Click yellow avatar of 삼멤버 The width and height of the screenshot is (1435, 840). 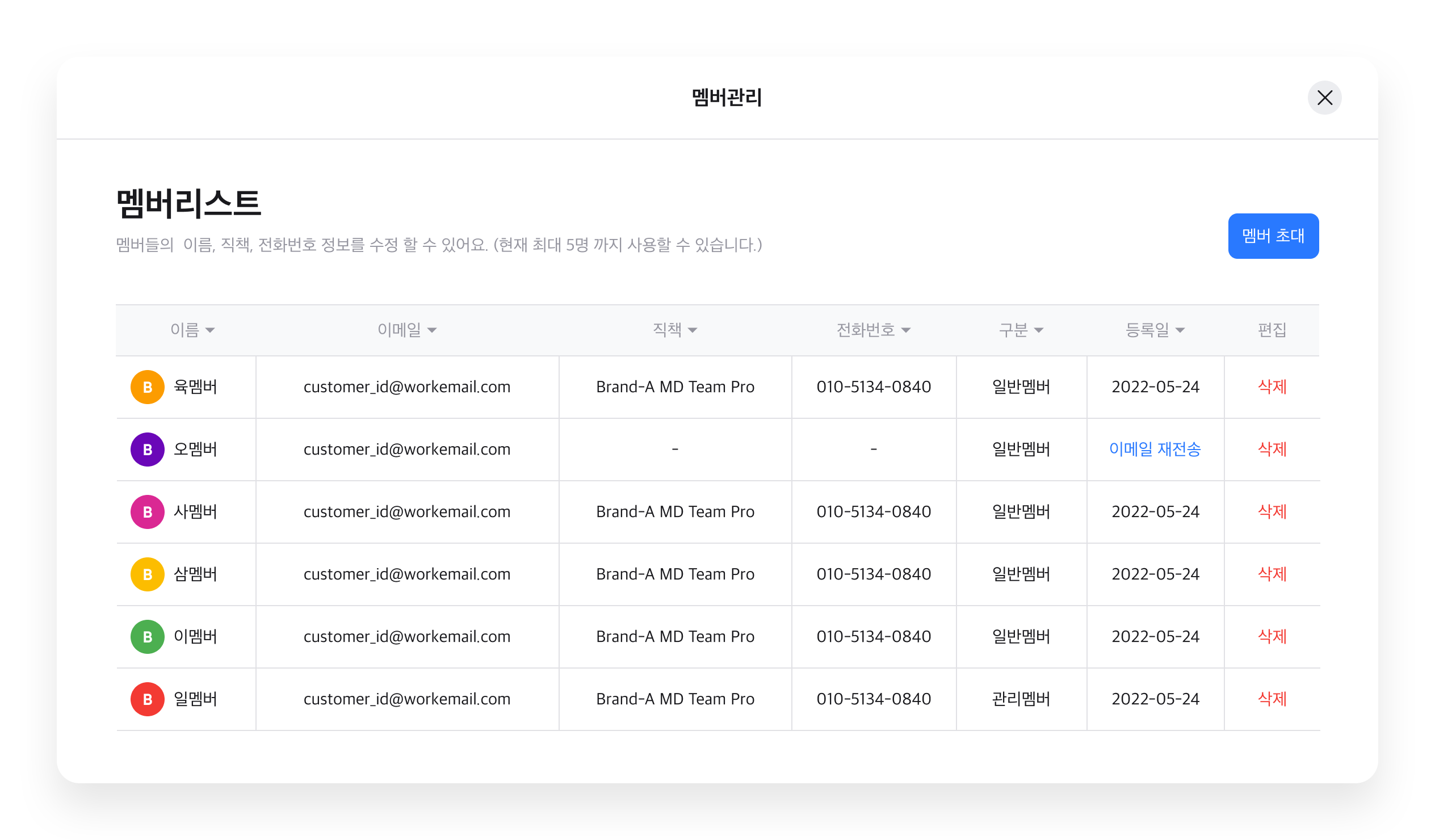(x=148, y=574)
